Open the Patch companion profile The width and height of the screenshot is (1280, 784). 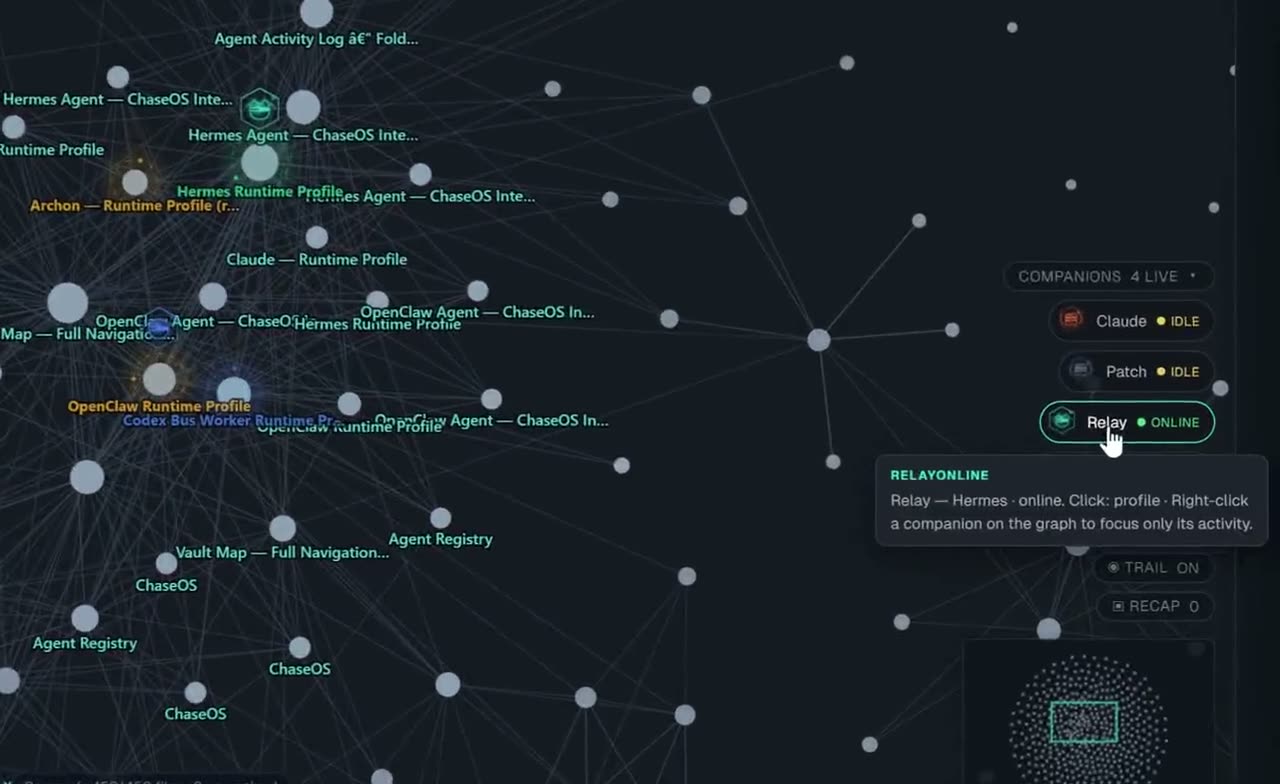(x=1136, y=372)
